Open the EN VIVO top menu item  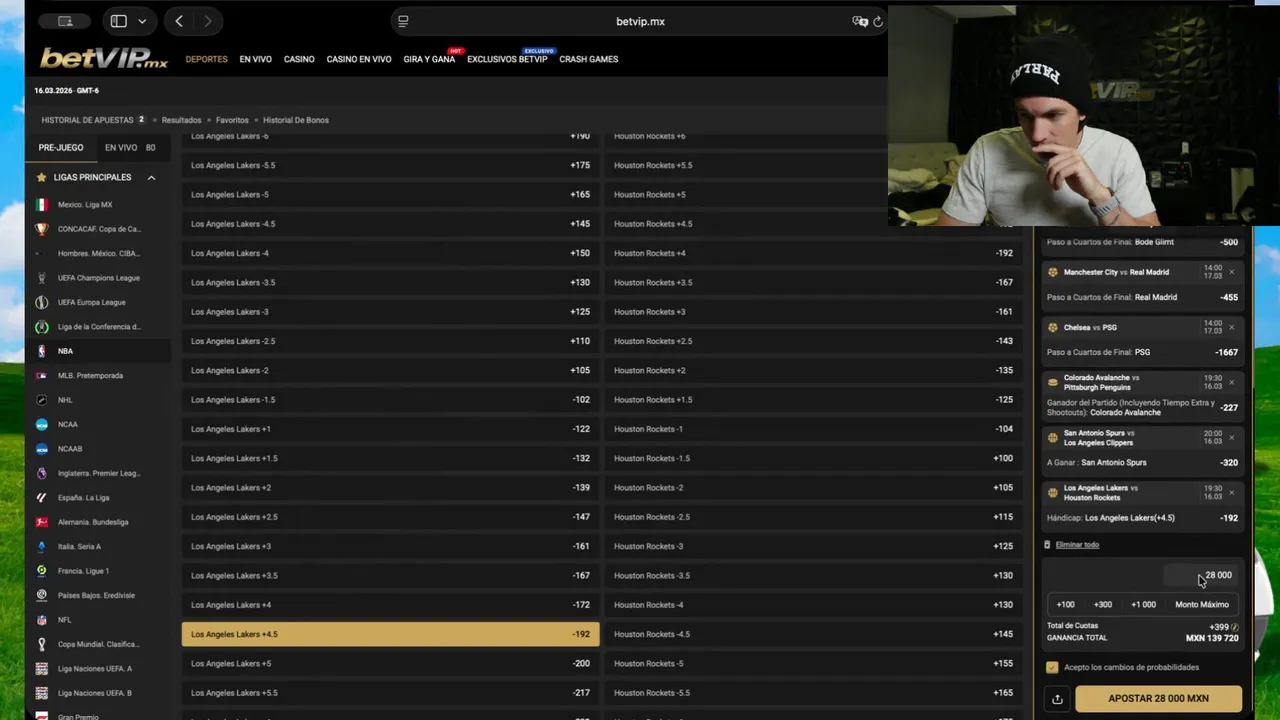pyautogui.click(x=255, y=59)
